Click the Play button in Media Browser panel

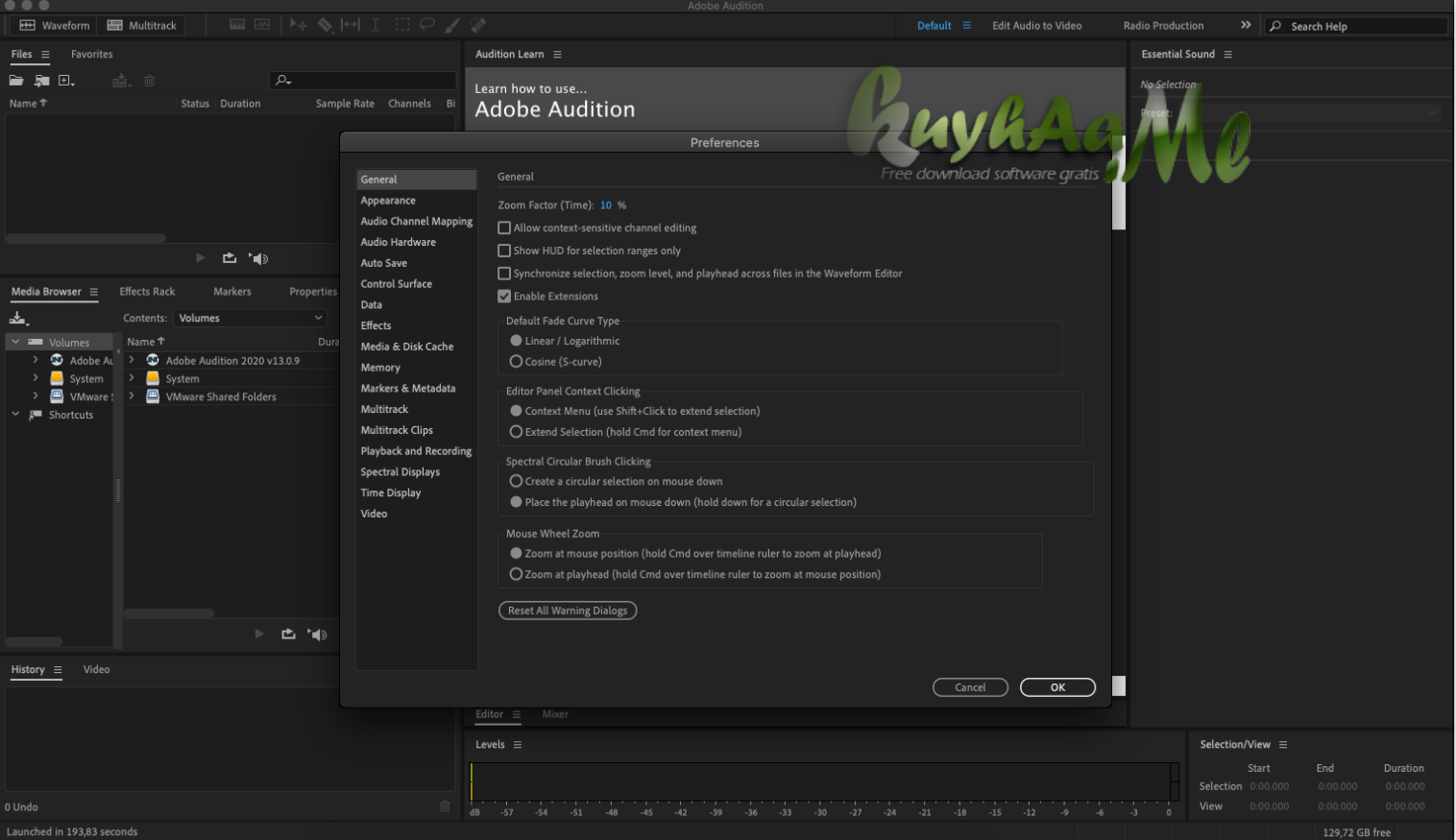pyautogui.click(x=258, y=634)
